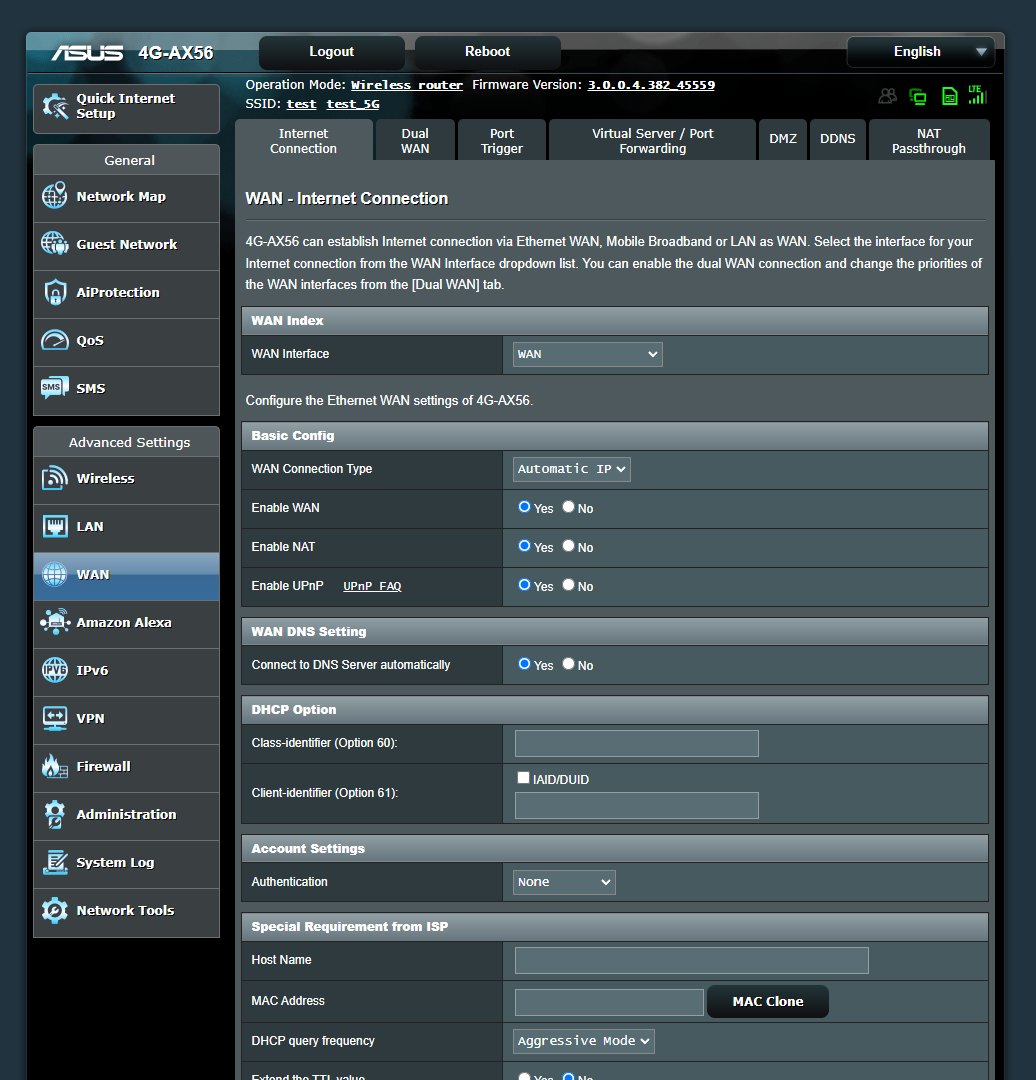Set Enable NAT to Yes
The height and width of the screenshot is (1080, 1036).
click(524, 546)
